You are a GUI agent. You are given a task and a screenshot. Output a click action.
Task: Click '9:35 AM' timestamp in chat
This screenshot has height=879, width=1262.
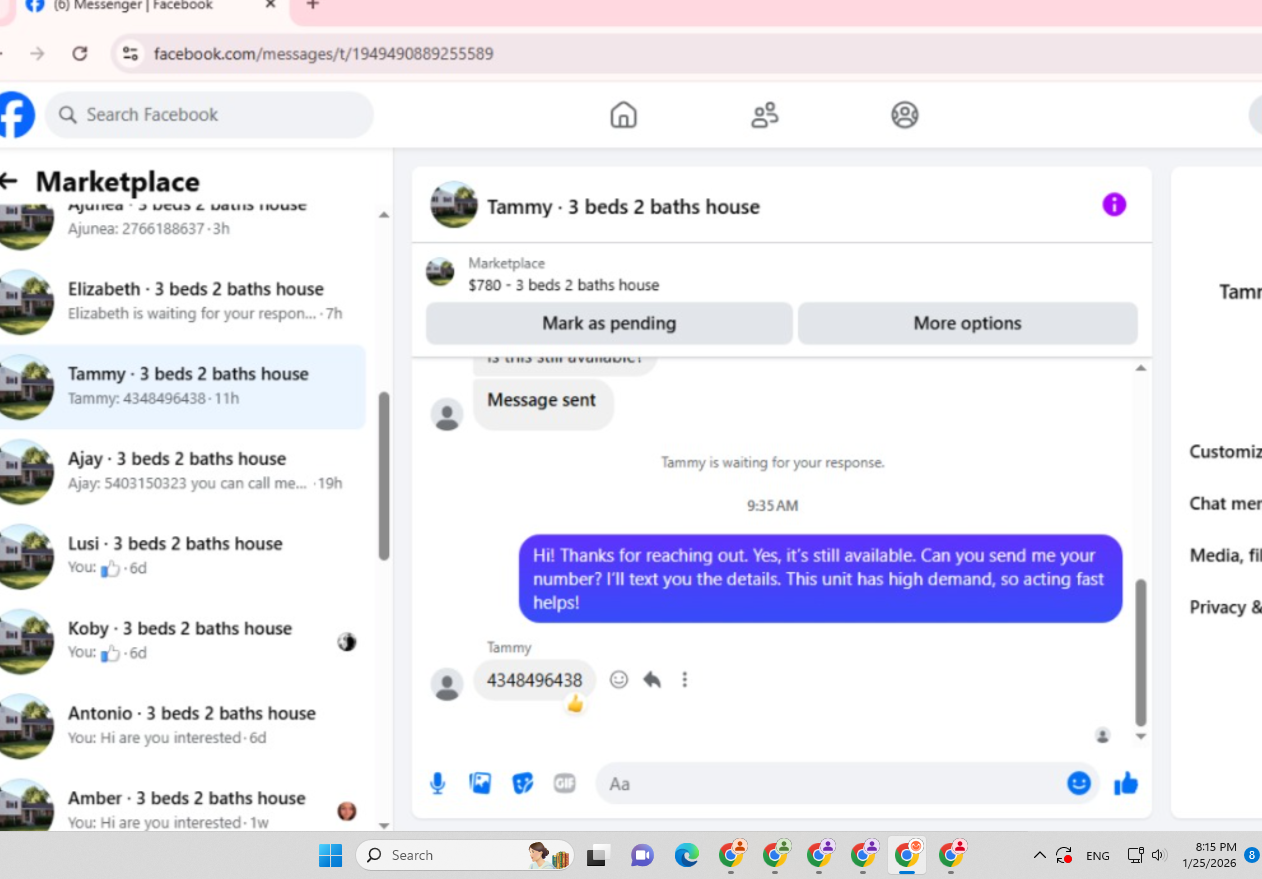tap(772, 506)
